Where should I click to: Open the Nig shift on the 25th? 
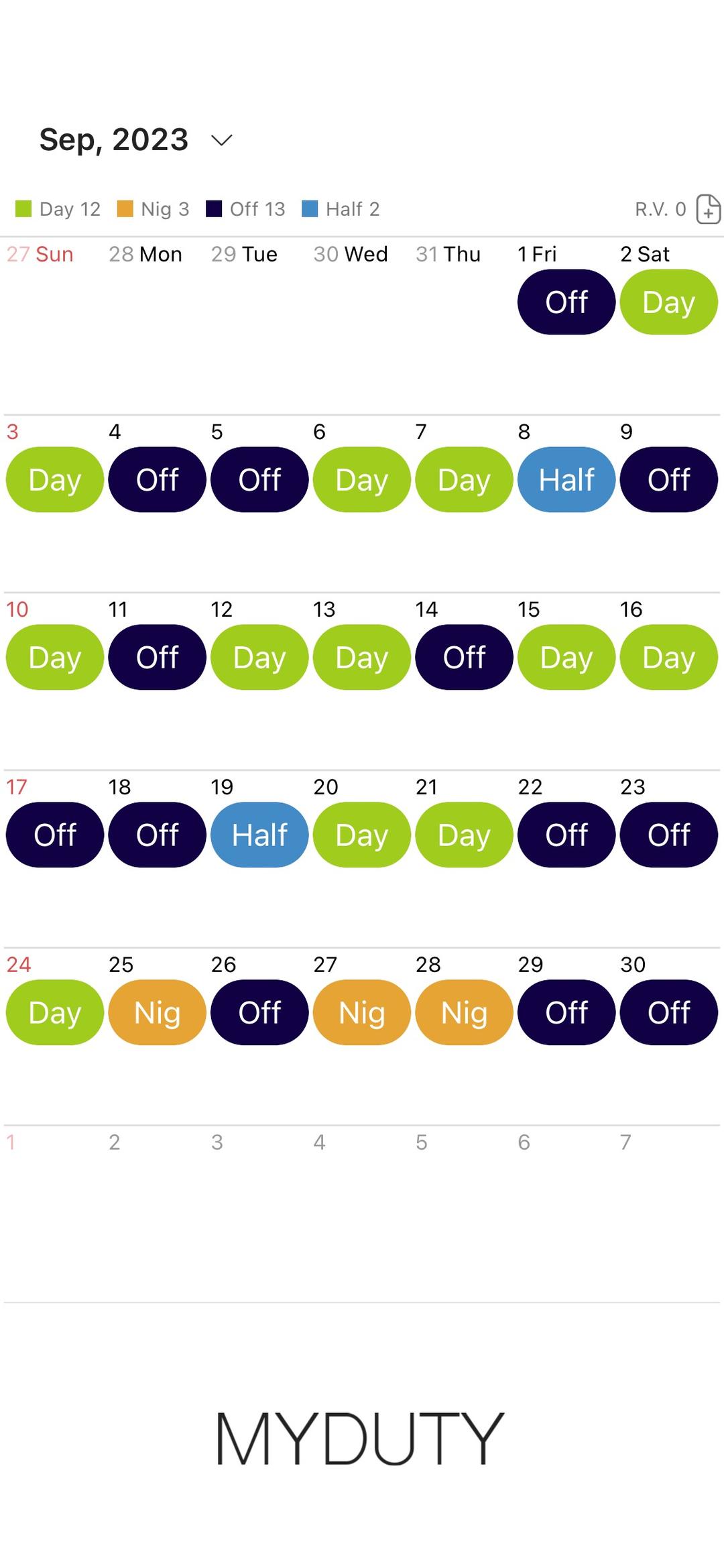(x=158, y=1012)
